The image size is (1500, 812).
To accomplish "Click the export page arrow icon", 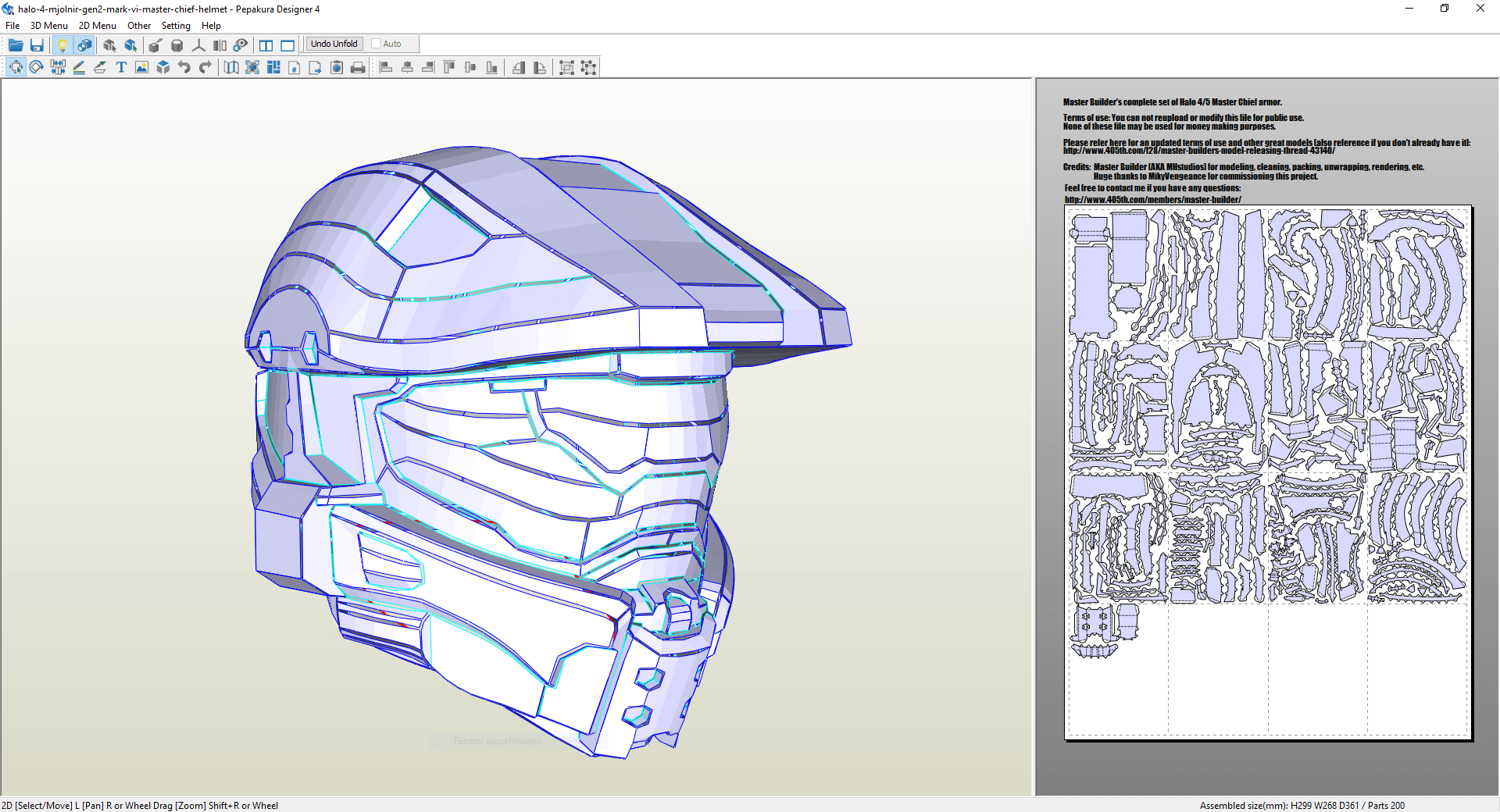I will click(x=316, y=67).
